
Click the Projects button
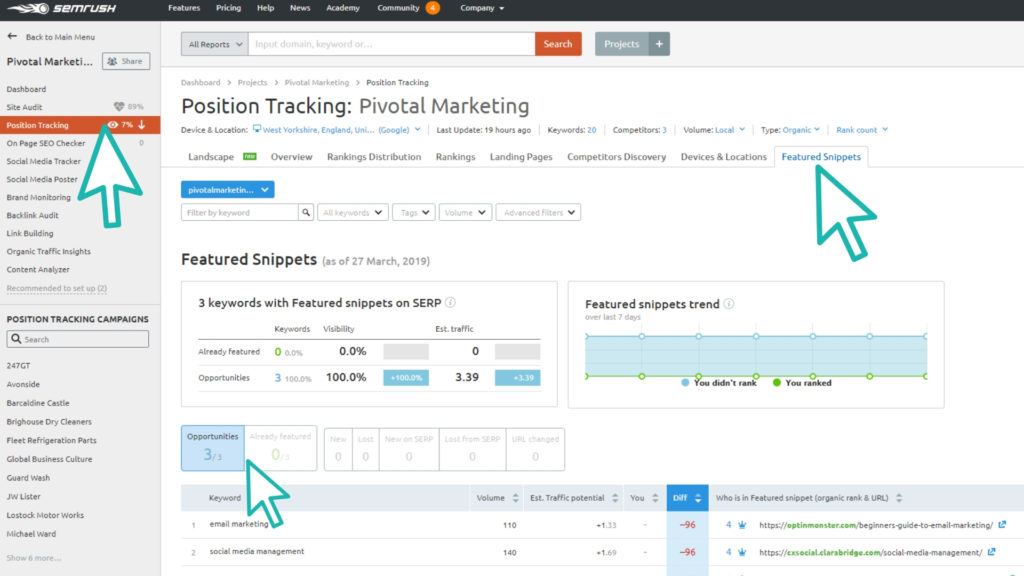[622, 44]
